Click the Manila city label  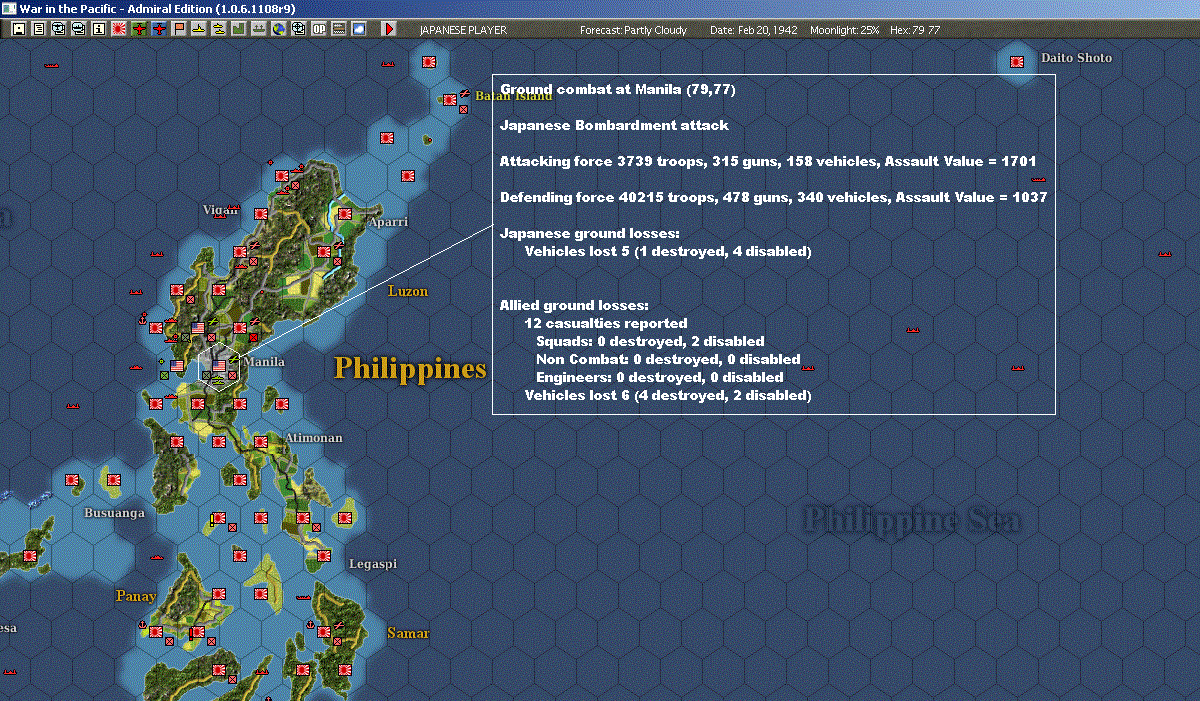click(264, 362)
